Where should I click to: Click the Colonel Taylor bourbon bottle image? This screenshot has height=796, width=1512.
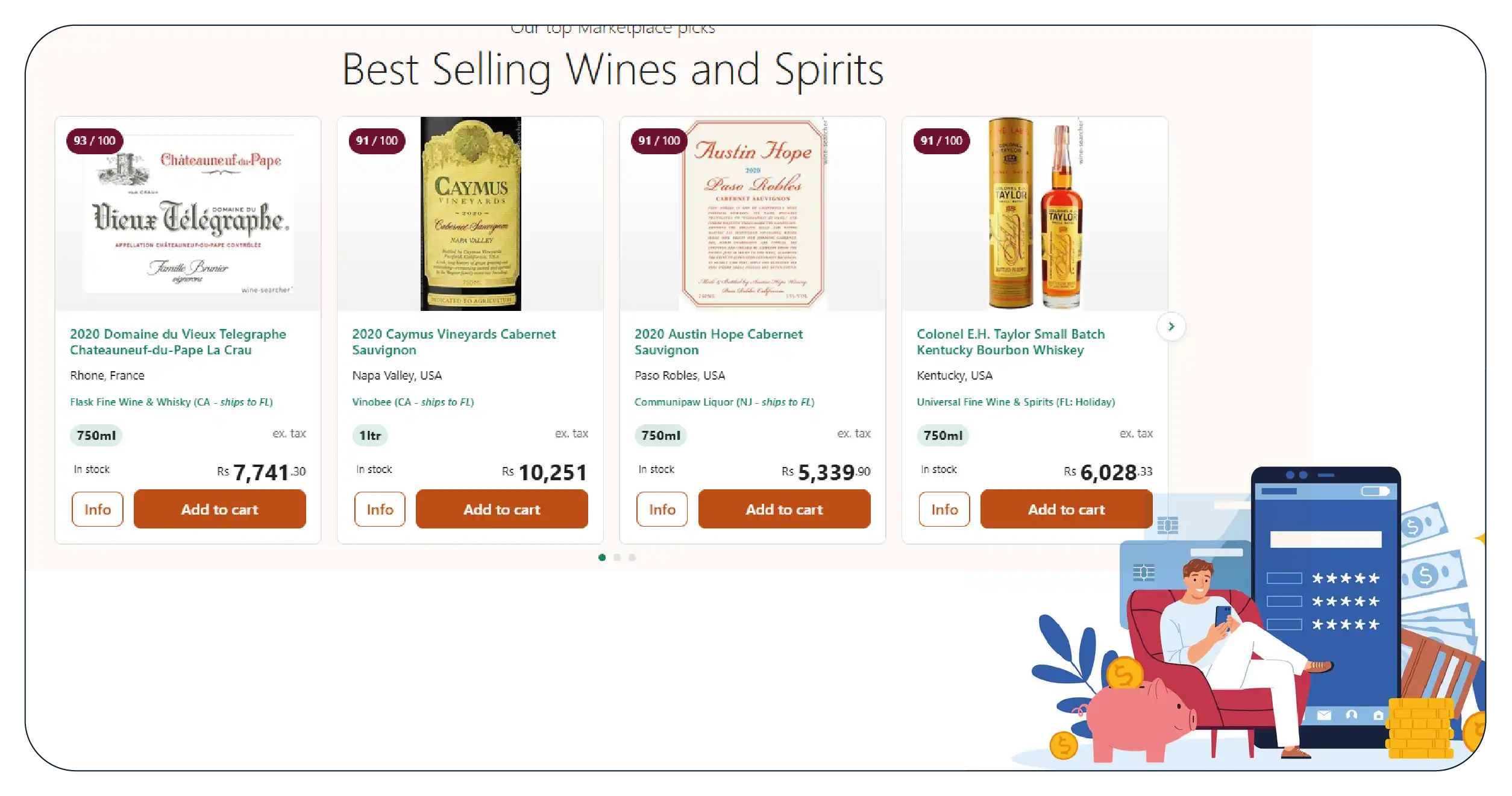pos(1035,215)
